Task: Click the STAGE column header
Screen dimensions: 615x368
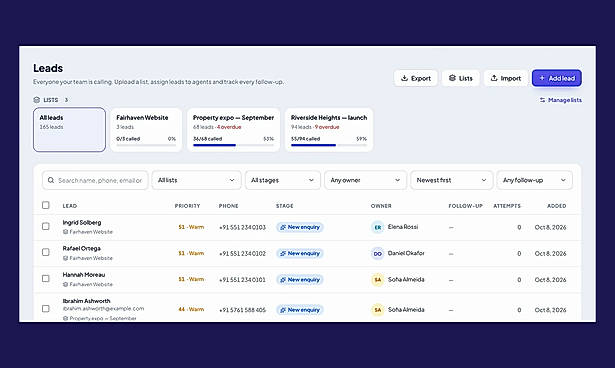Action: point(284,206)
